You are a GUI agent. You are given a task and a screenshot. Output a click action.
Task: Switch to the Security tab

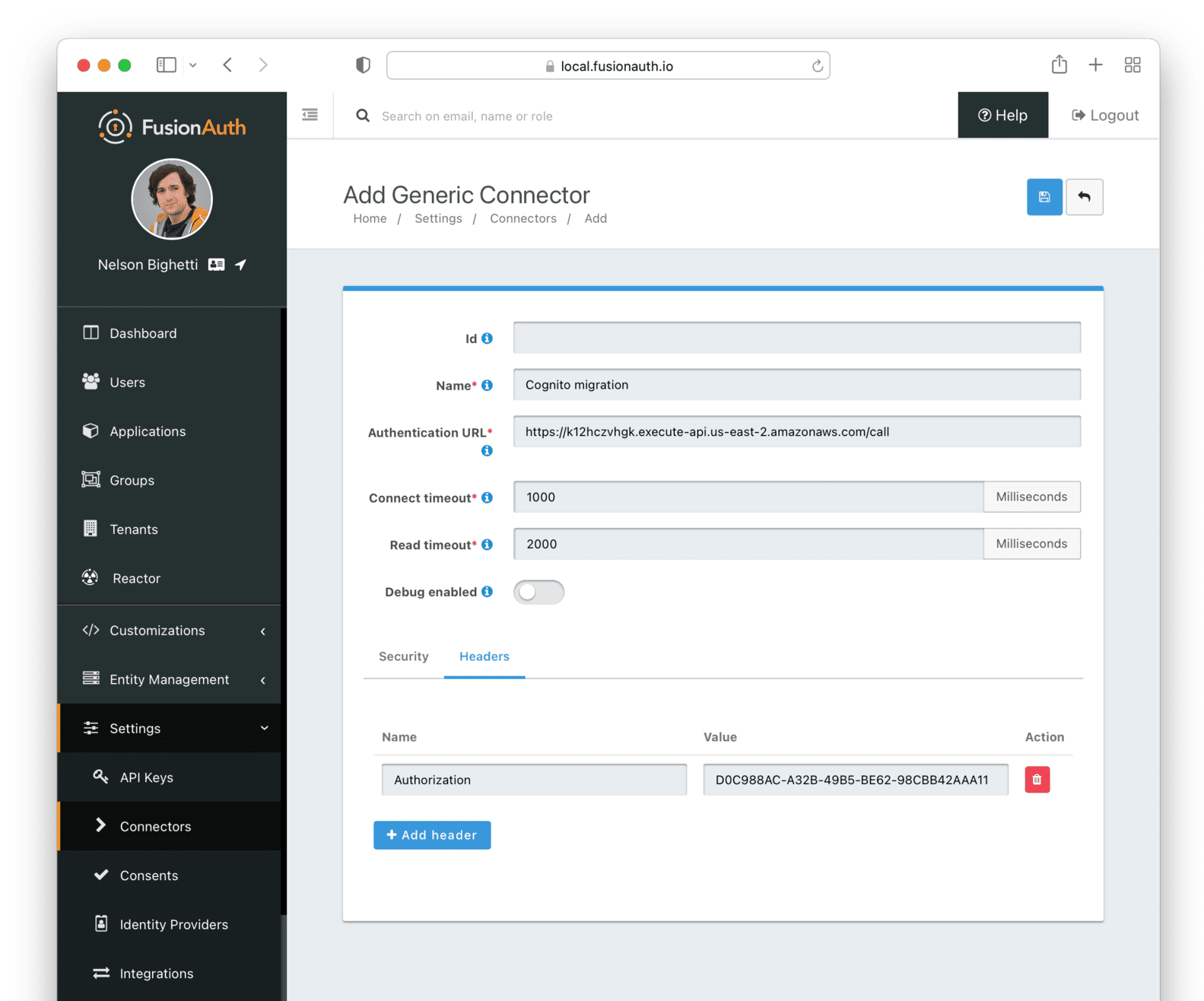(x=403, y=656)
